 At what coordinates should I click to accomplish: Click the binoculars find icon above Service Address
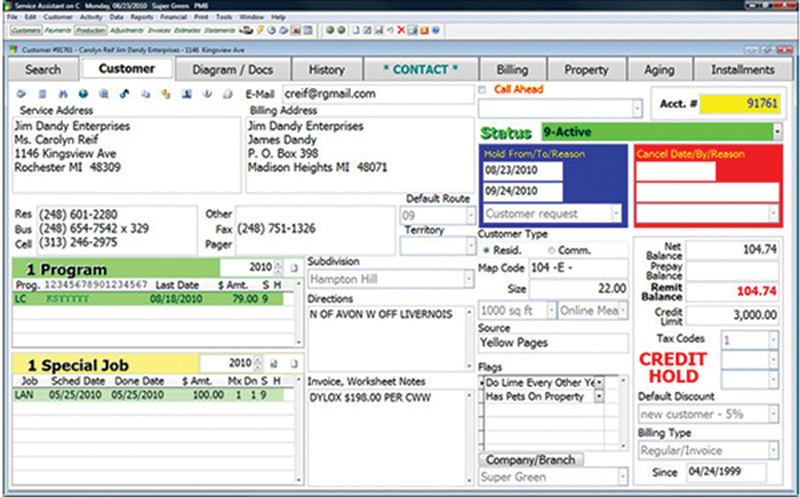pos(62,94)
